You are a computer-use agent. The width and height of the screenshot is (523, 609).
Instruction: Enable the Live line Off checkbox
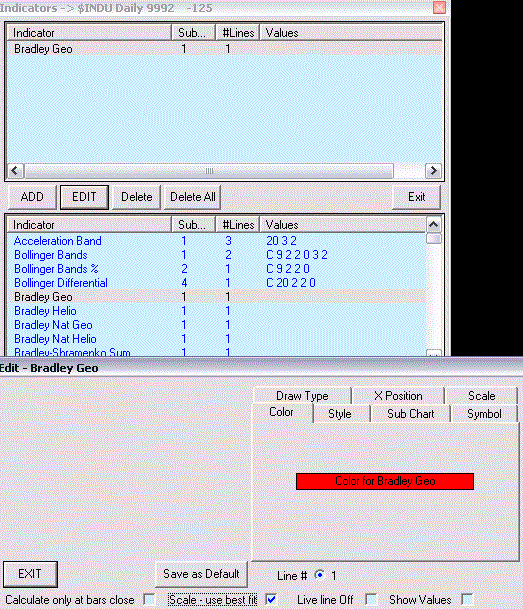(372, 599)
